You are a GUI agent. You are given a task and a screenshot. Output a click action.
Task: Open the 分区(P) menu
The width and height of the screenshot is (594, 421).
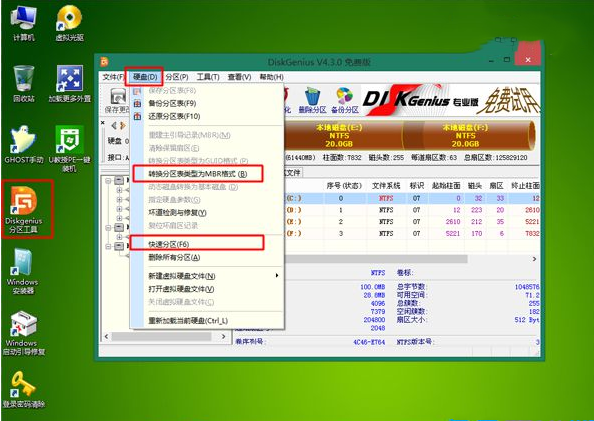pos(177,77)
